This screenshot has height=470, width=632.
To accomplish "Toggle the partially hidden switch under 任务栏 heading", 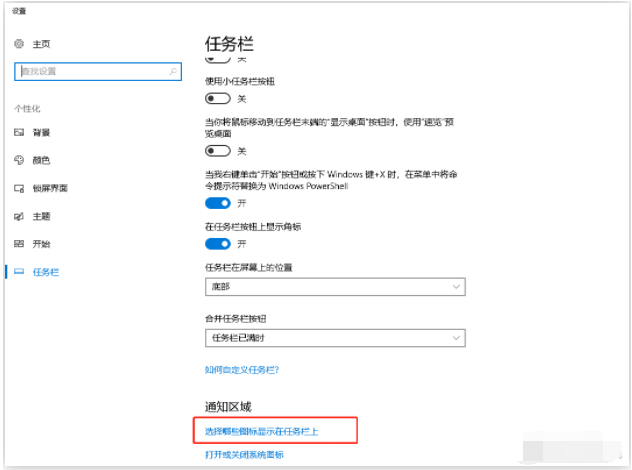I will [x=218, y=60].
